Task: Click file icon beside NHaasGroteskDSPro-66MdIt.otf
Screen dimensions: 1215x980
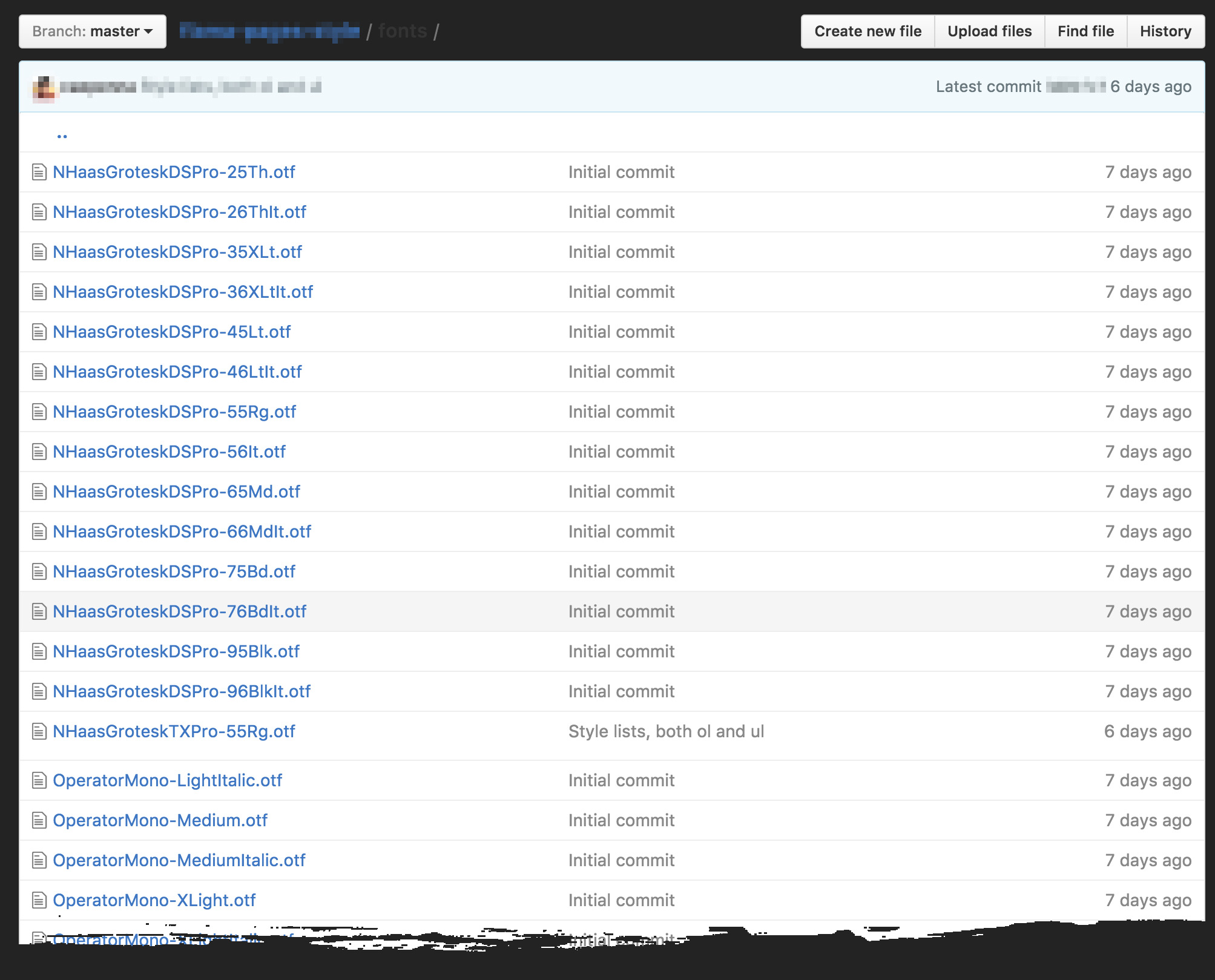Action: click(x=39, y=532)
